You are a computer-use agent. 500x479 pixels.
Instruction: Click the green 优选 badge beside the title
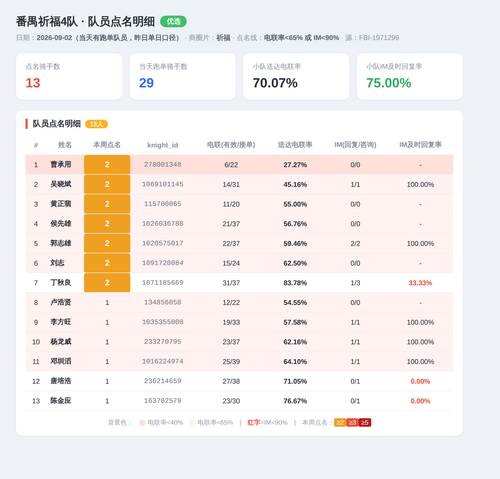pos(173,21)
